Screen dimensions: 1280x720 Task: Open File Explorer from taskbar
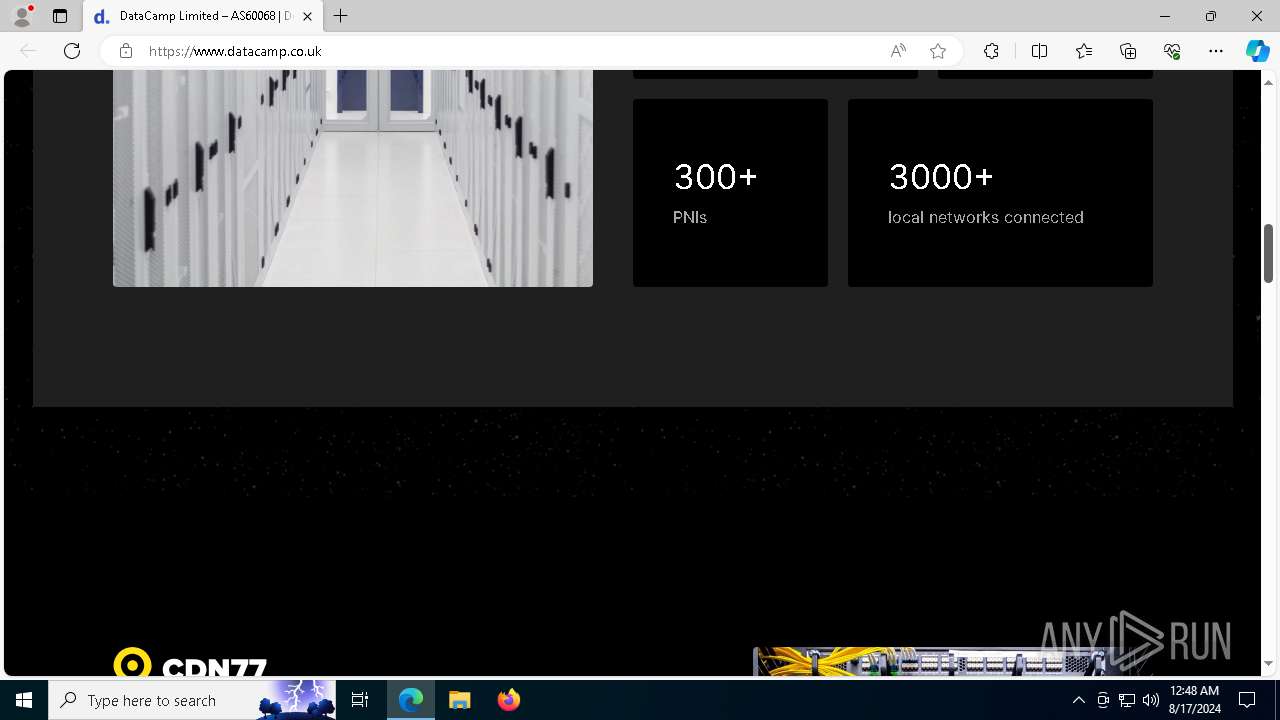tap(460, 700)
